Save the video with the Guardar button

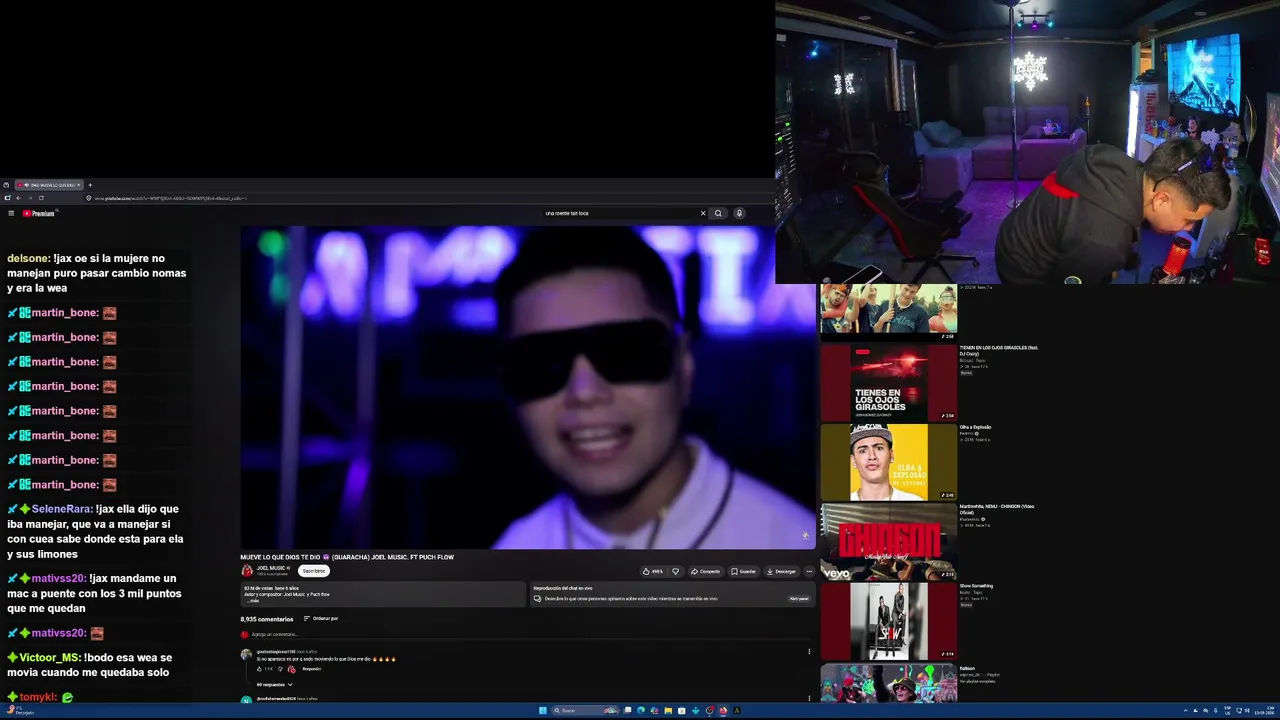[743, 571]
